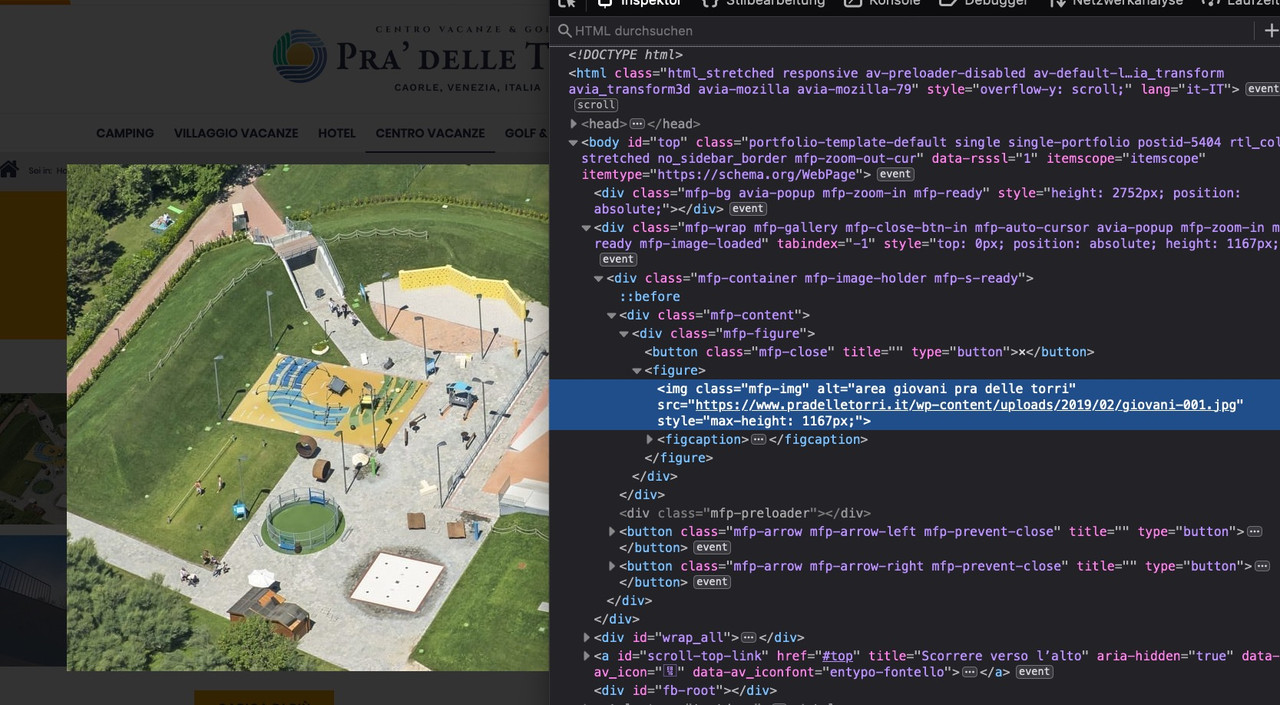The image size is (1280, 705).
Task: Collapse the mfp-content div node
Action: coord(612,316)
